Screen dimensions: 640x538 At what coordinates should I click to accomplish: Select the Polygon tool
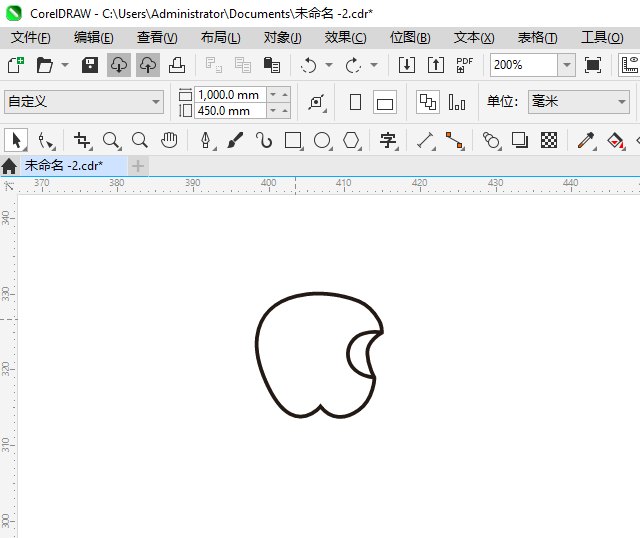point(352,140)
